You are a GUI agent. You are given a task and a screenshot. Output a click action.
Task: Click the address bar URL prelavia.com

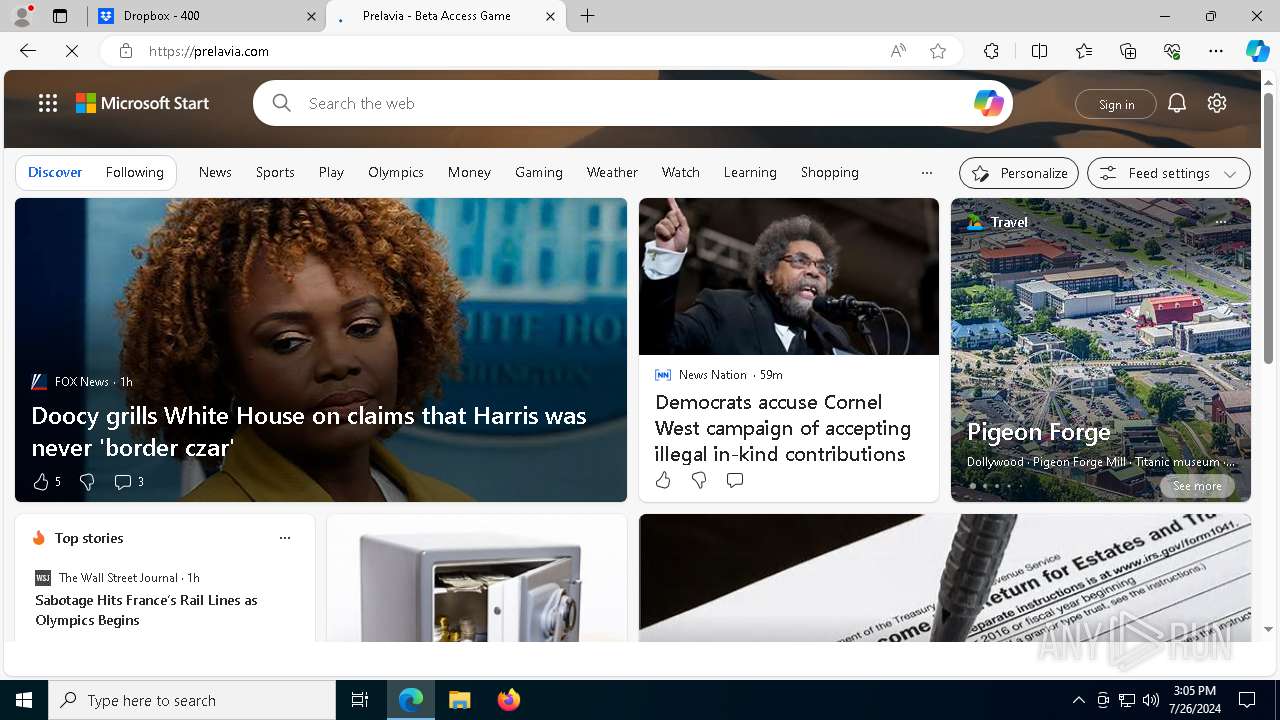[x=209, y=51]
